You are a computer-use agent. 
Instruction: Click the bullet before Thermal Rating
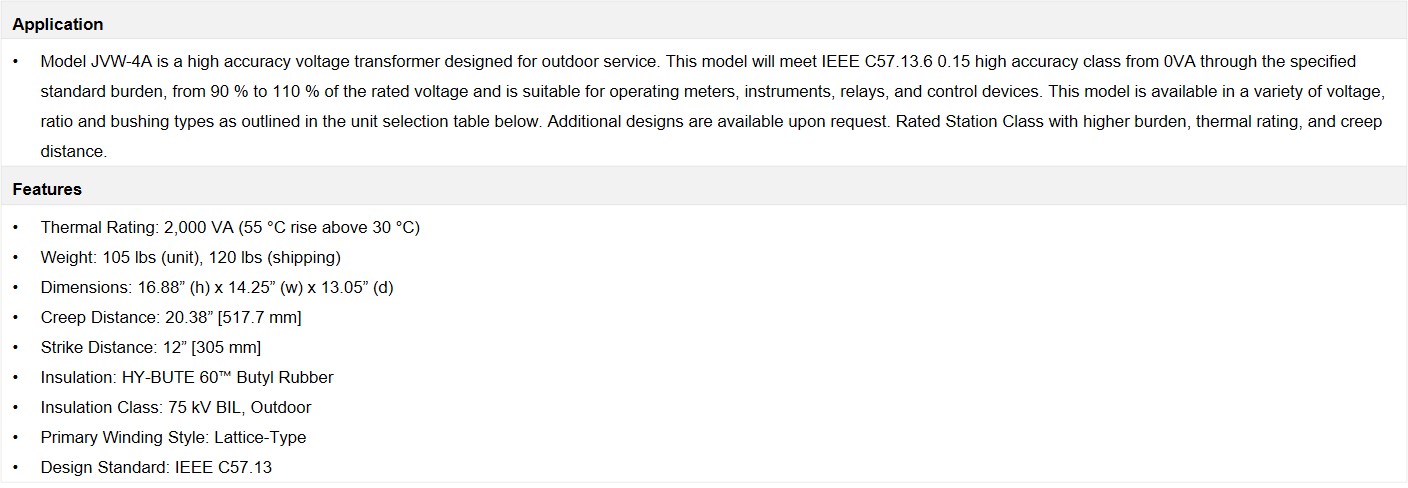[x=16, y=227]
